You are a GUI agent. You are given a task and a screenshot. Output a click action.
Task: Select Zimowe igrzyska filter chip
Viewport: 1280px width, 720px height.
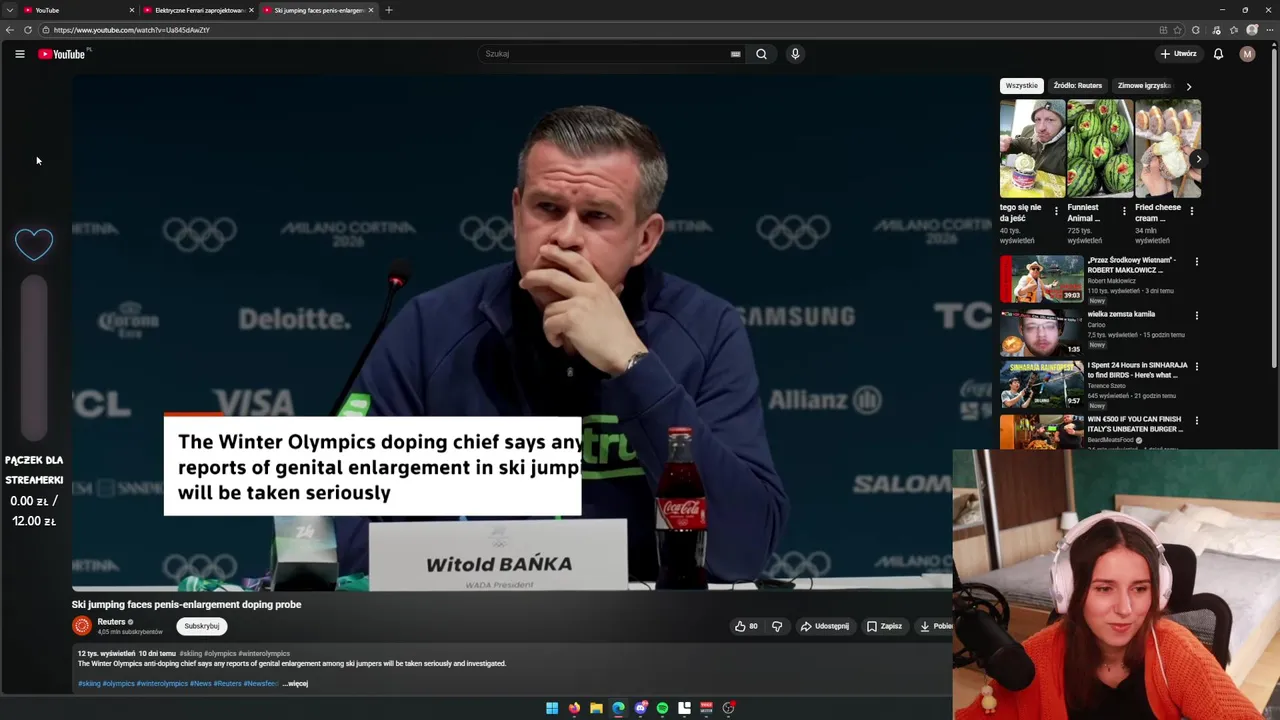point(1144,86)
